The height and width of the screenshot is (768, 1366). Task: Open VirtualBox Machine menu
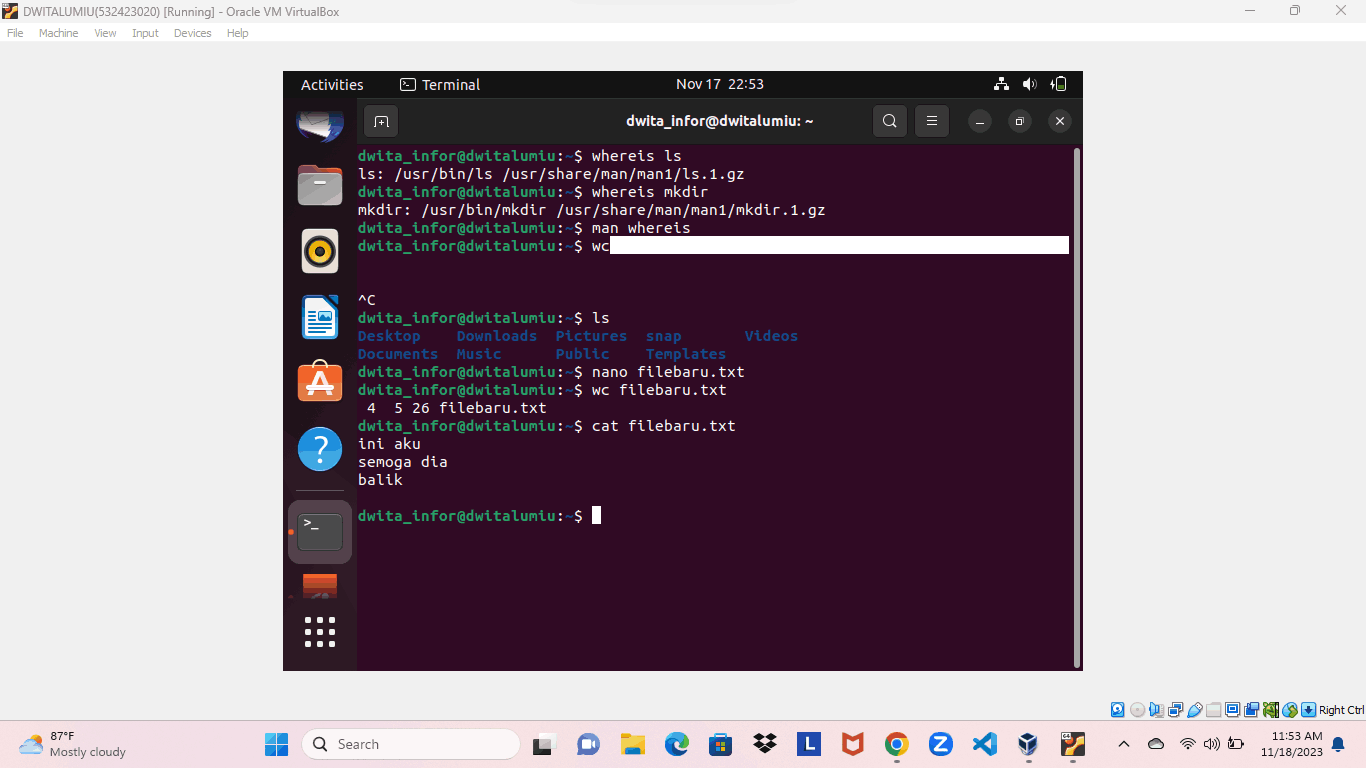(58, 33)
